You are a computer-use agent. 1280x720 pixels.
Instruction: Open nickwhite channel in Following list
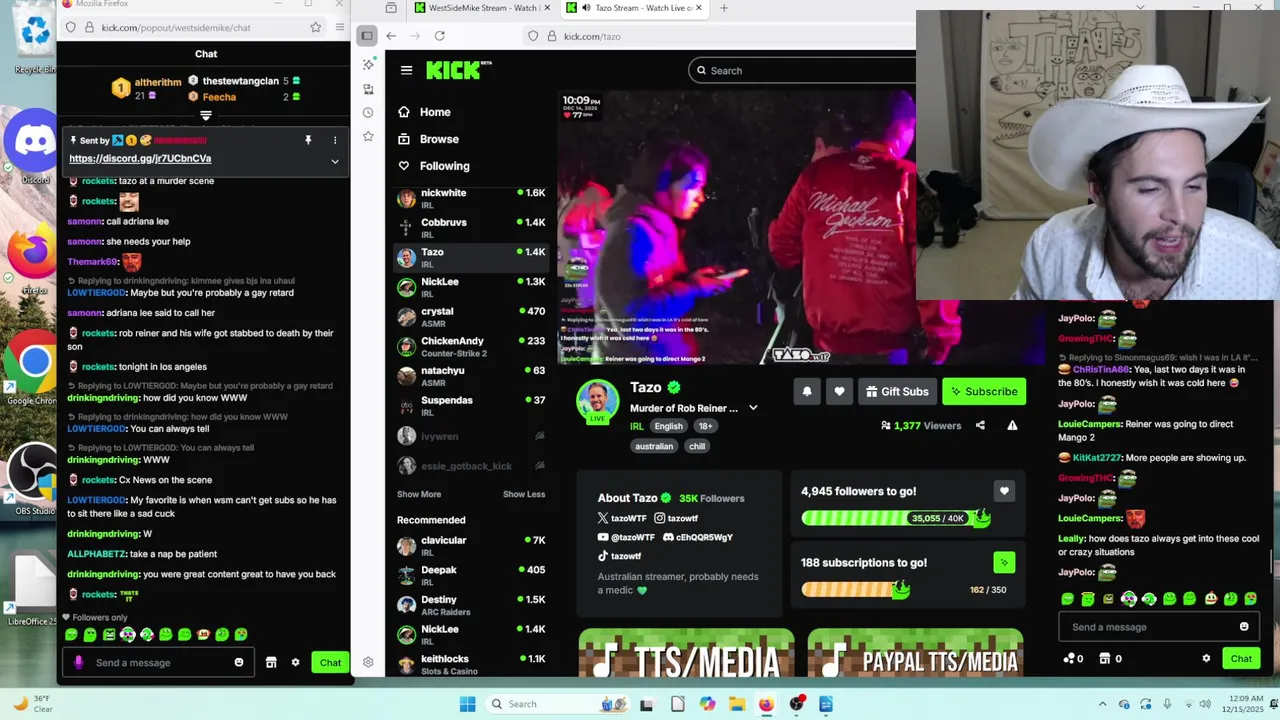click(x=471, y=198)
